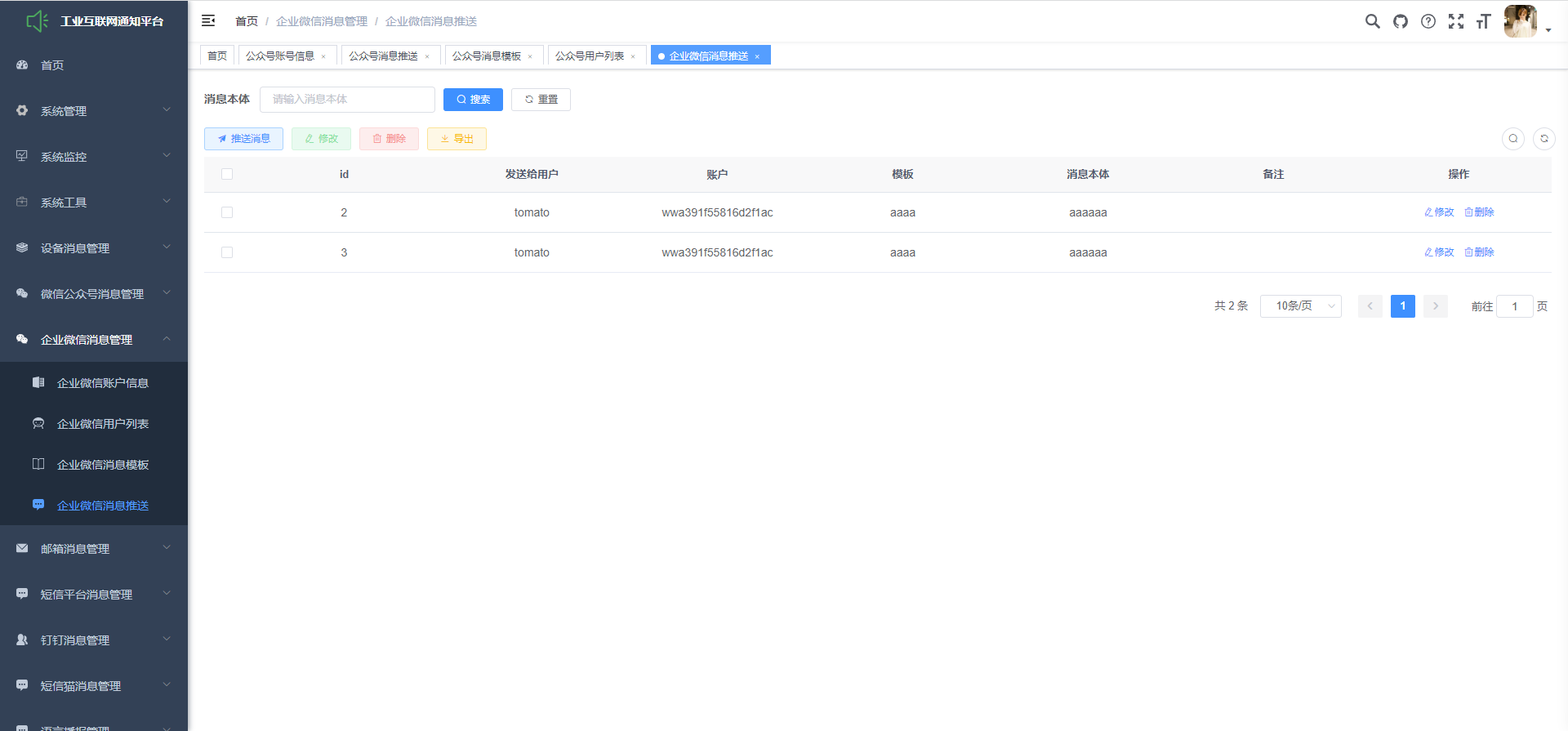Expand the 系统监控 menu chevron
1568x731 pixels.
tap(167, 155)
